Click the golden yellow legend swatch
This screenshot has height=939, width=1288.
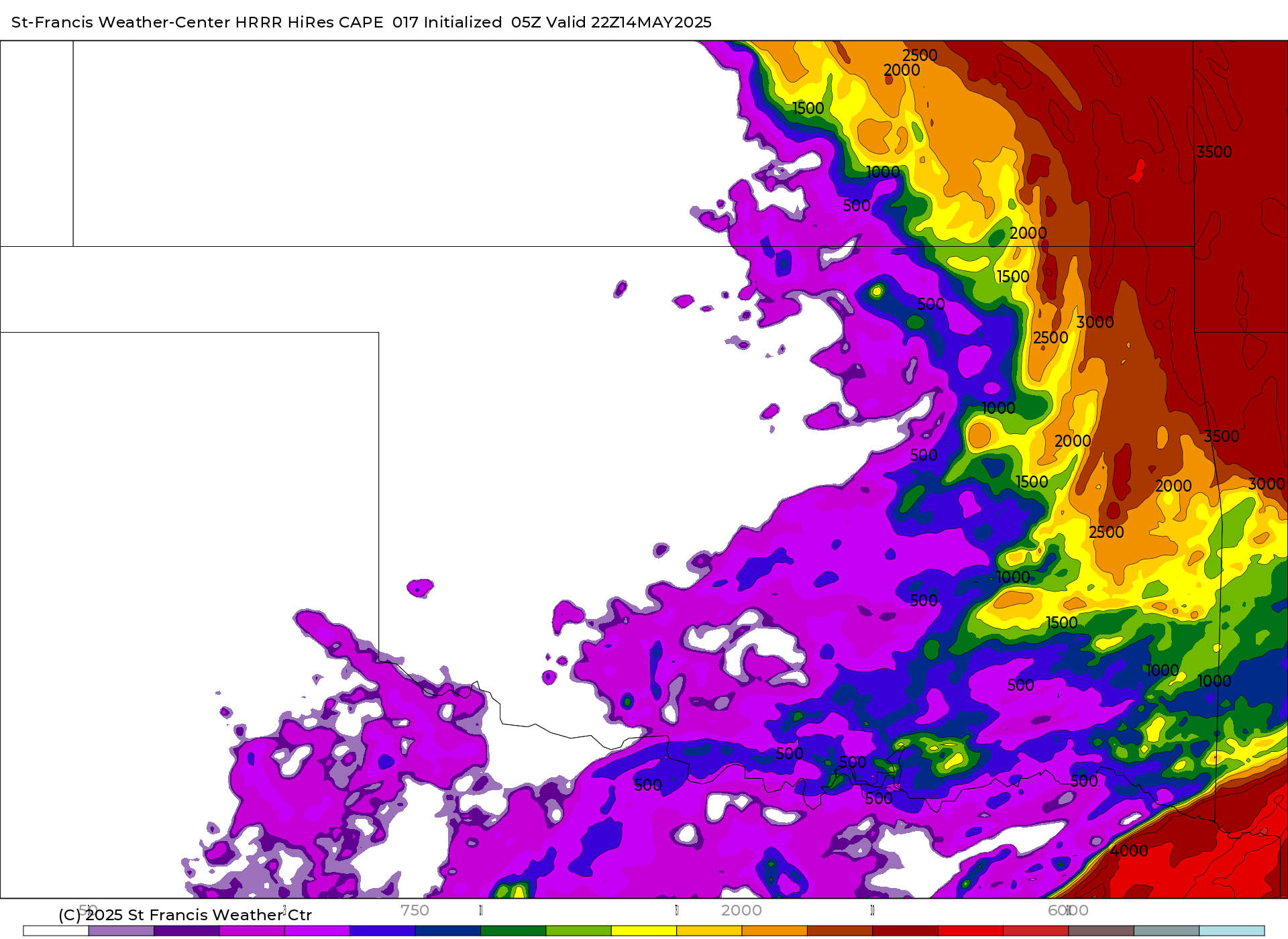coord(709,931)
